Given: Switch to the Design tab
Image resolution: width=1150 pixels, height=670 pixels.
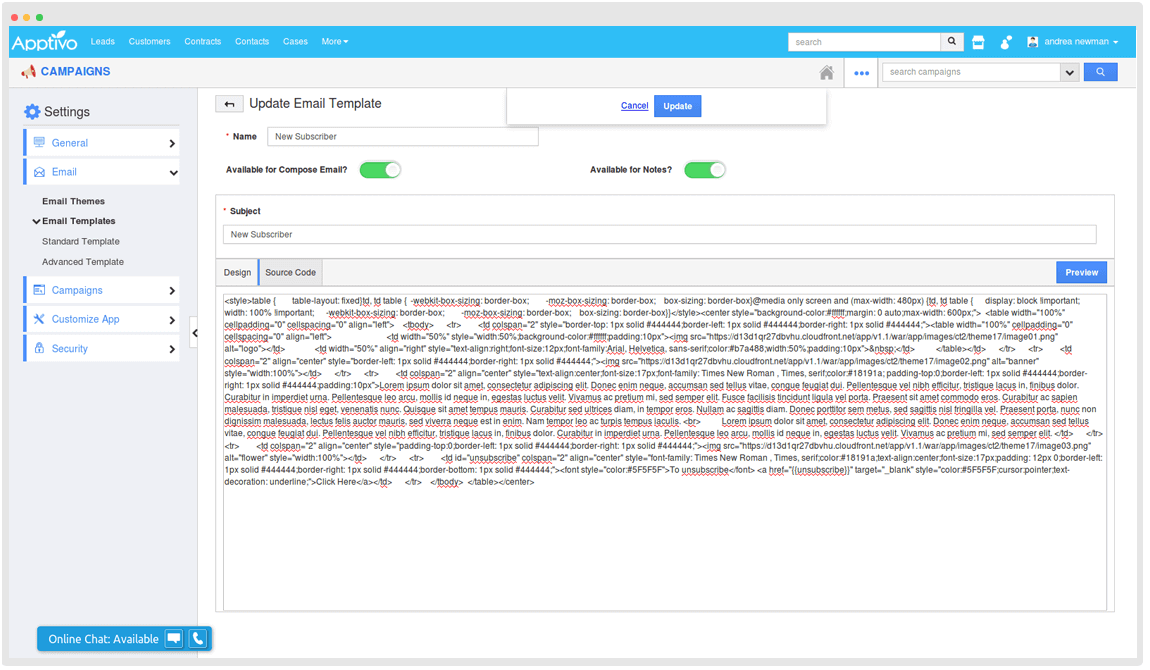Looking at the screenshot, I should coord(237,272).
